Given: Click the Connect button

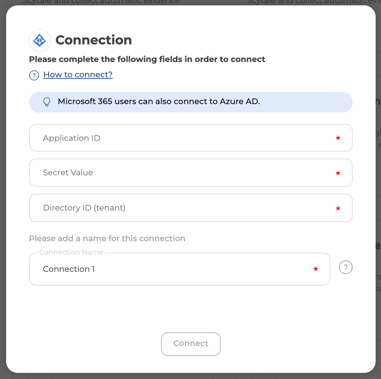Looking at the screenshot, I should pyautogui.click(x=191, y=344).
